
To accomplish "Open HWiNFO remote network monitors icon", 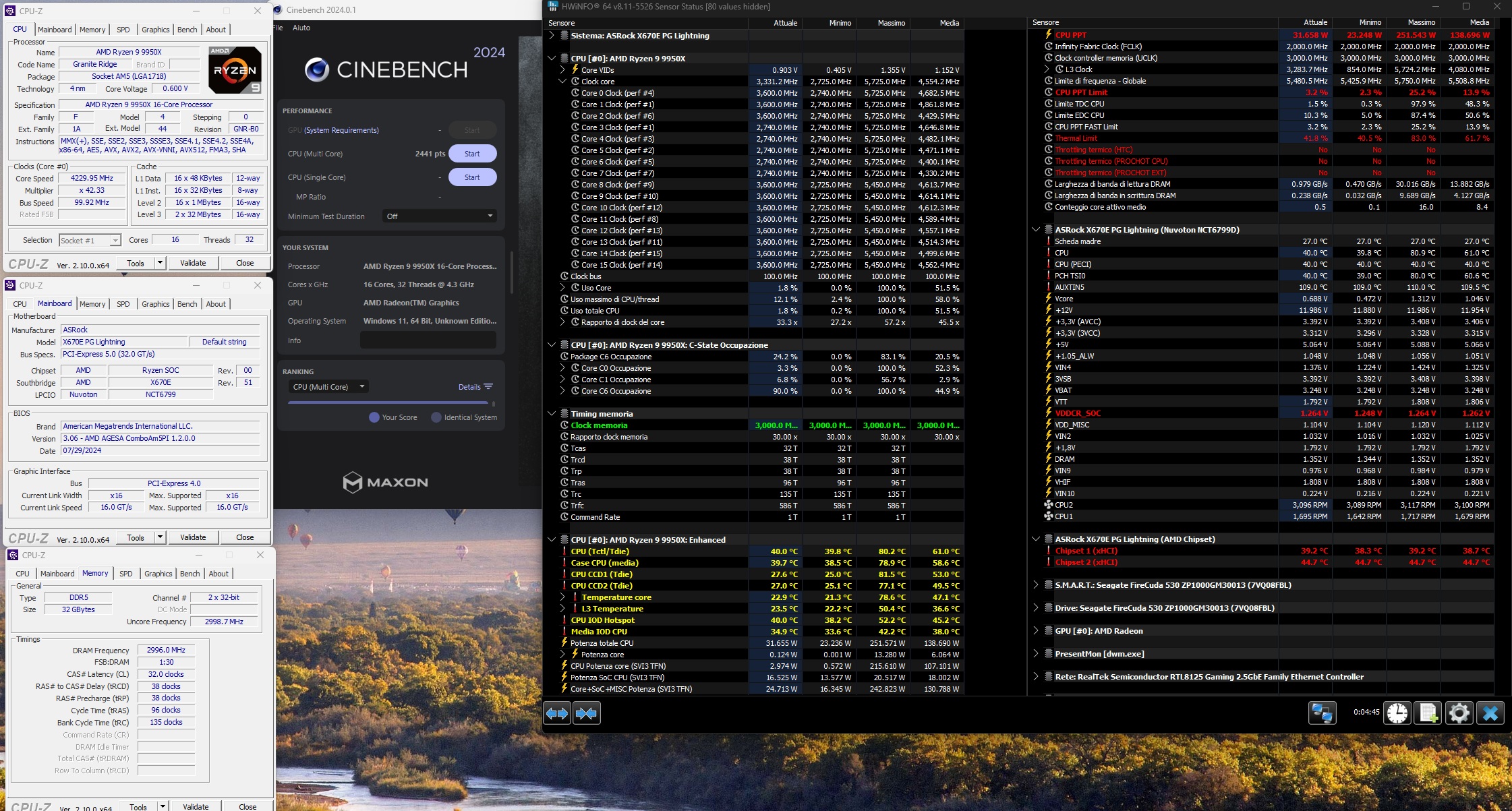I will point(1322,713).
